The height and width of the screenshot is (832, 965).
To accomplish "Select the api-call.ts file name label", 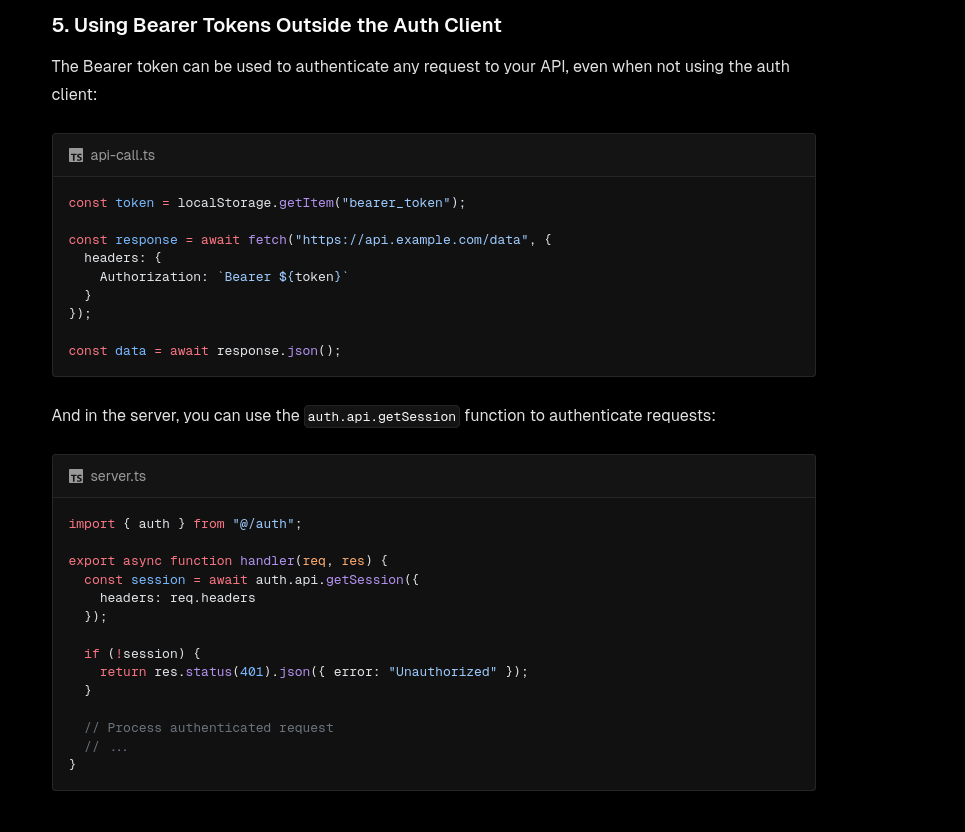I will (122, 156).
